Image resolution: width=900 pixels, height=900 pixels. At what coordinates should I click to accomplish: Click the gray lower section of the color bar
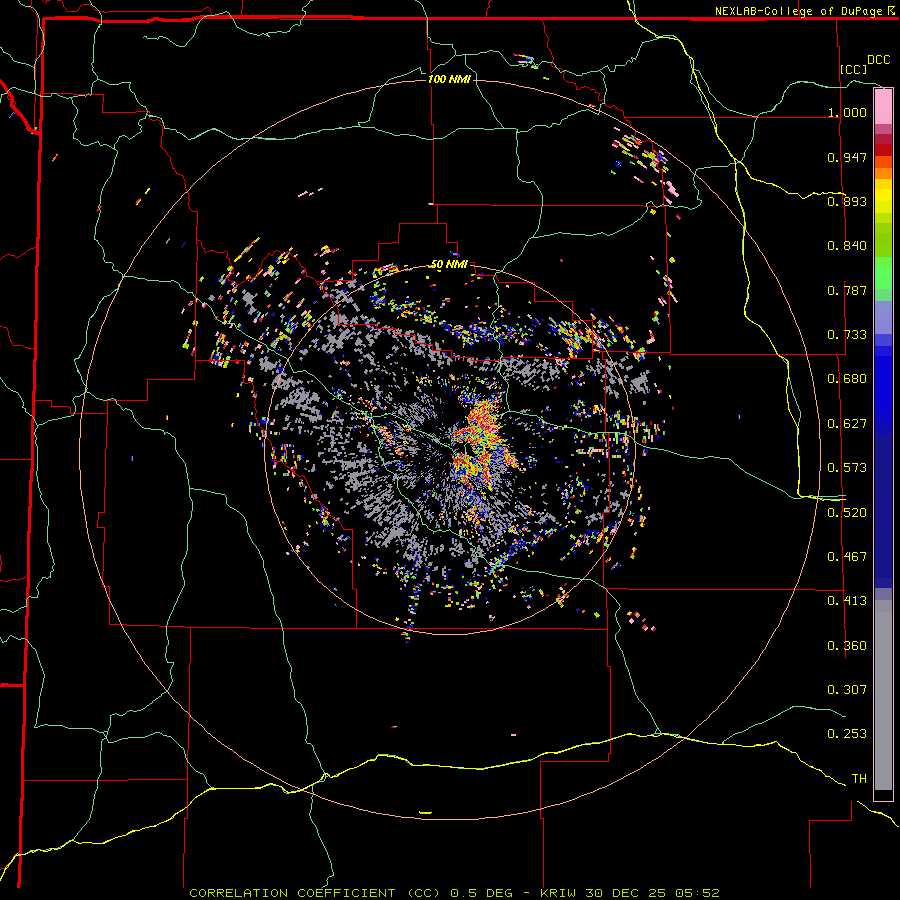(883, 695)
